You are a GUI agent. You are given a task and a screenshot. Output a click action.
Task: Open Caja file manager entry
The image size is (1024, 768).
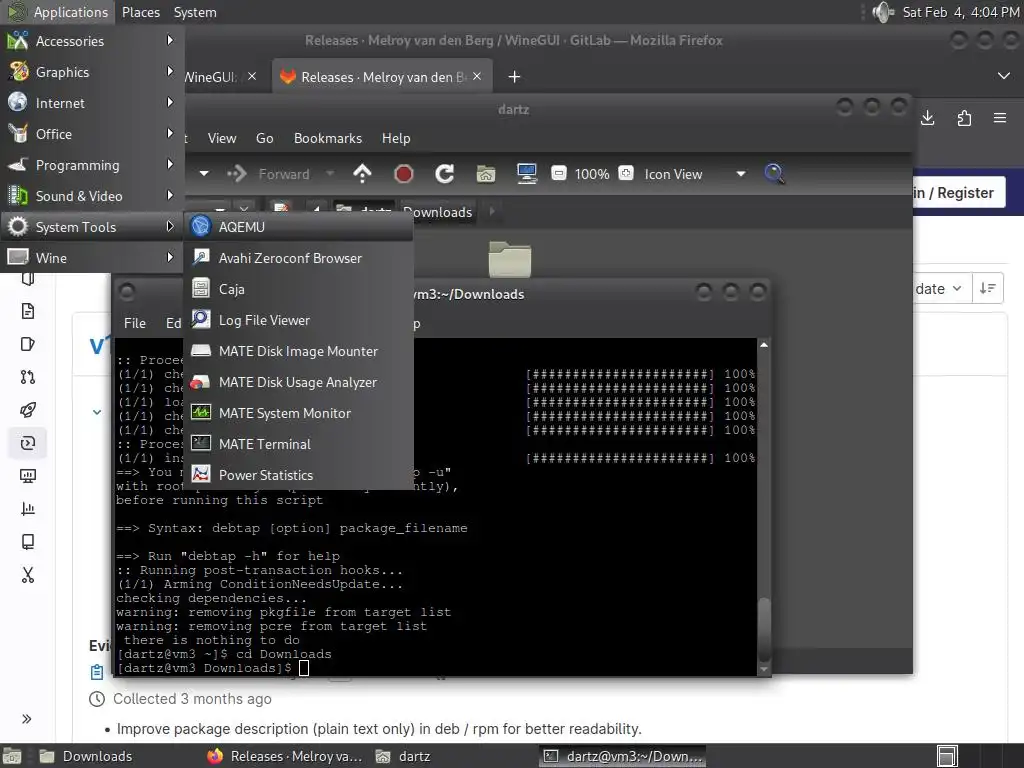coord(298,289)
